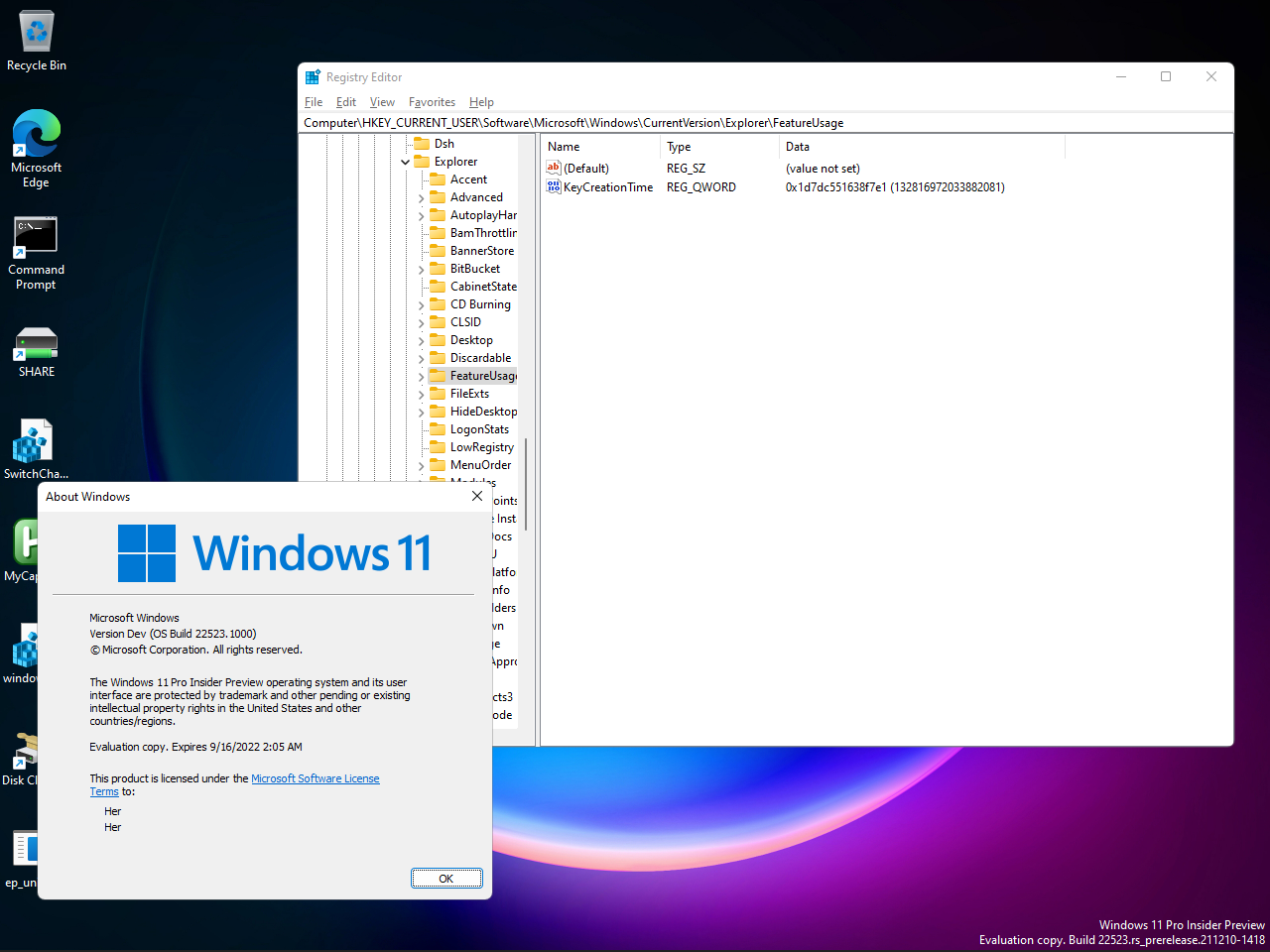
Task: Click the REG_QWORD type cell
Action: point(701,187)
